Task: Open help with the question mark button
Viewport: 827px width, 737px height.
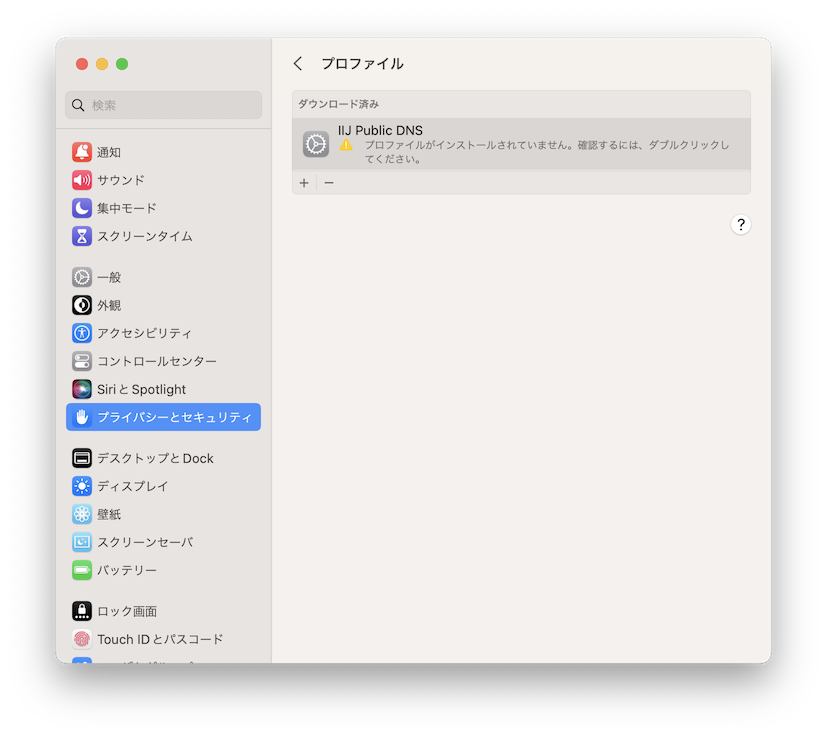Action: tap(741, 225)
